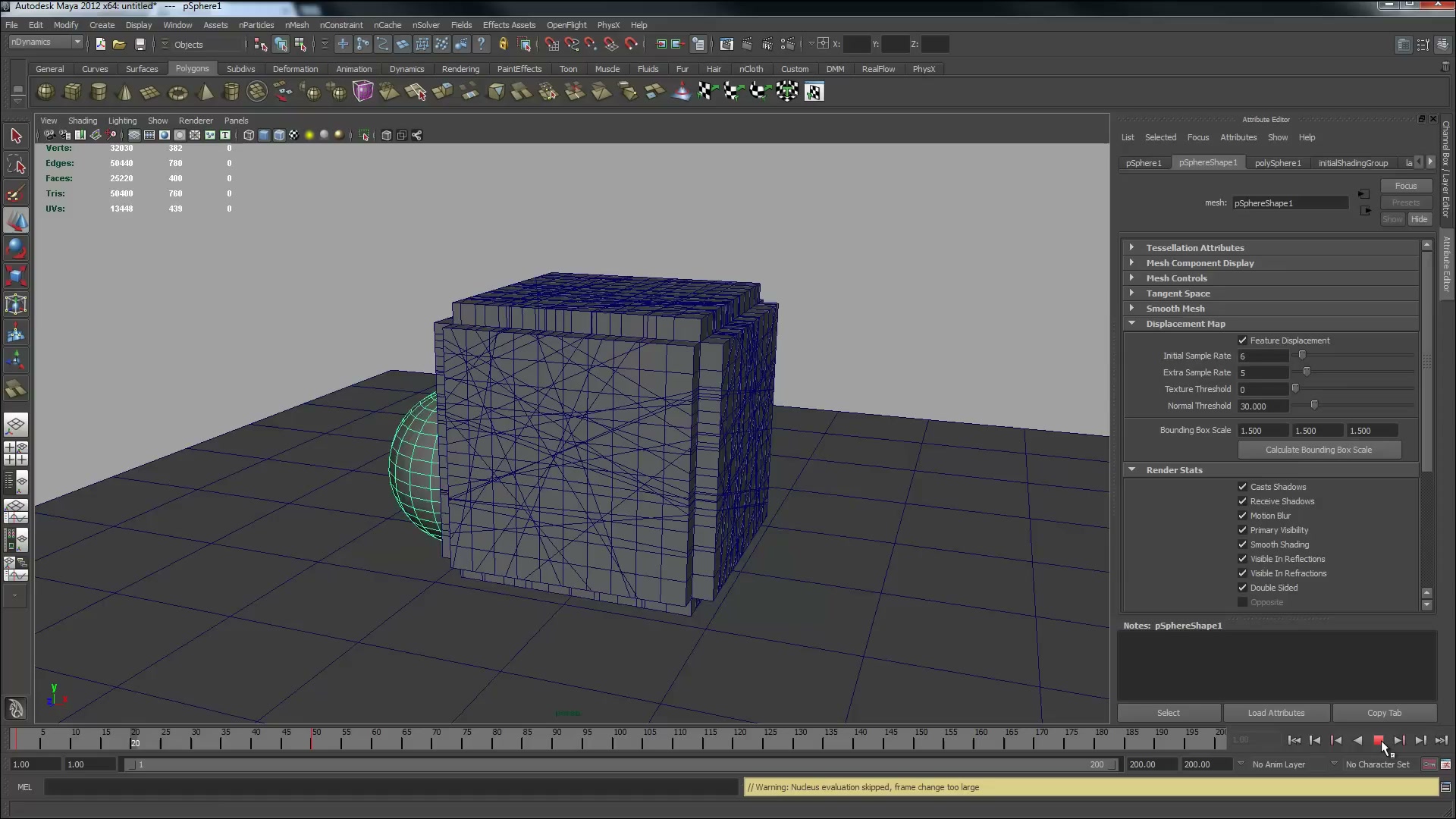Select the arrow Select tool in toolbox

click(16, 136)
